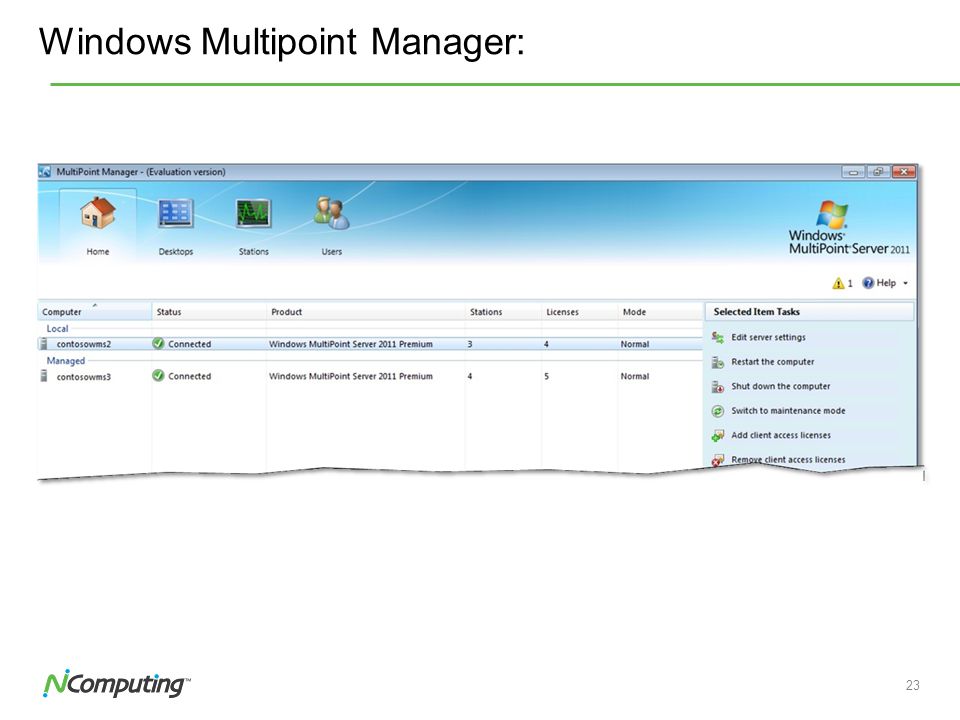The image size is (960, 720).
Task: Click the server icon beside contosowms2
Action: pyautogui.click(x=44, y=344)
